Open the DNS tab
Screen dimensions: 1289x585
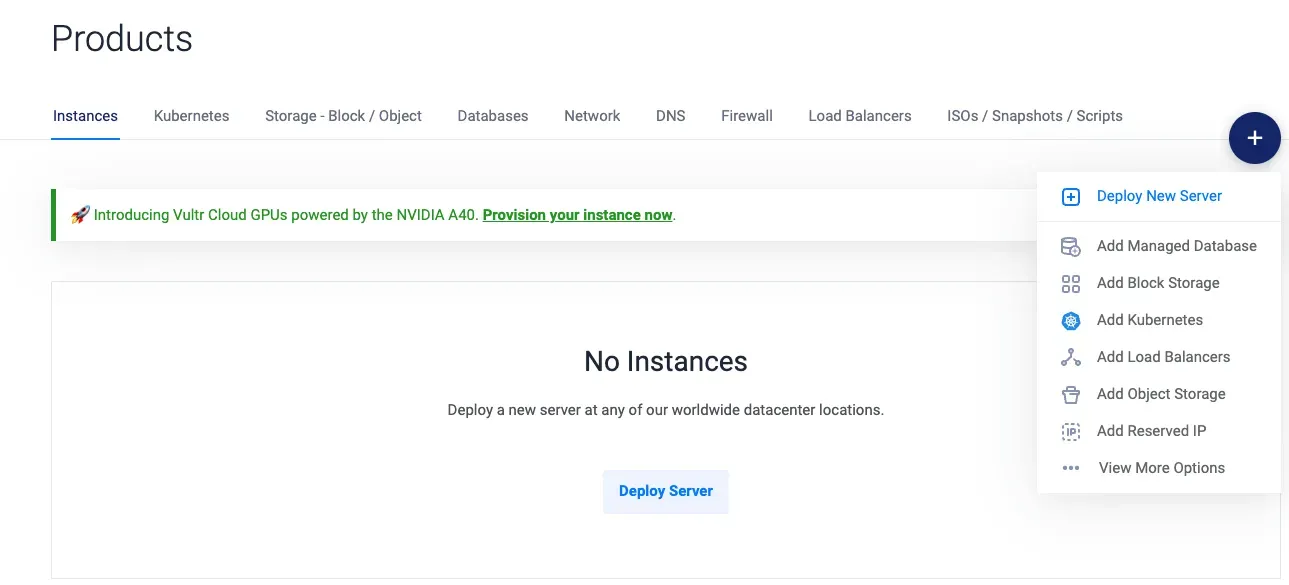tap(670, 115)
